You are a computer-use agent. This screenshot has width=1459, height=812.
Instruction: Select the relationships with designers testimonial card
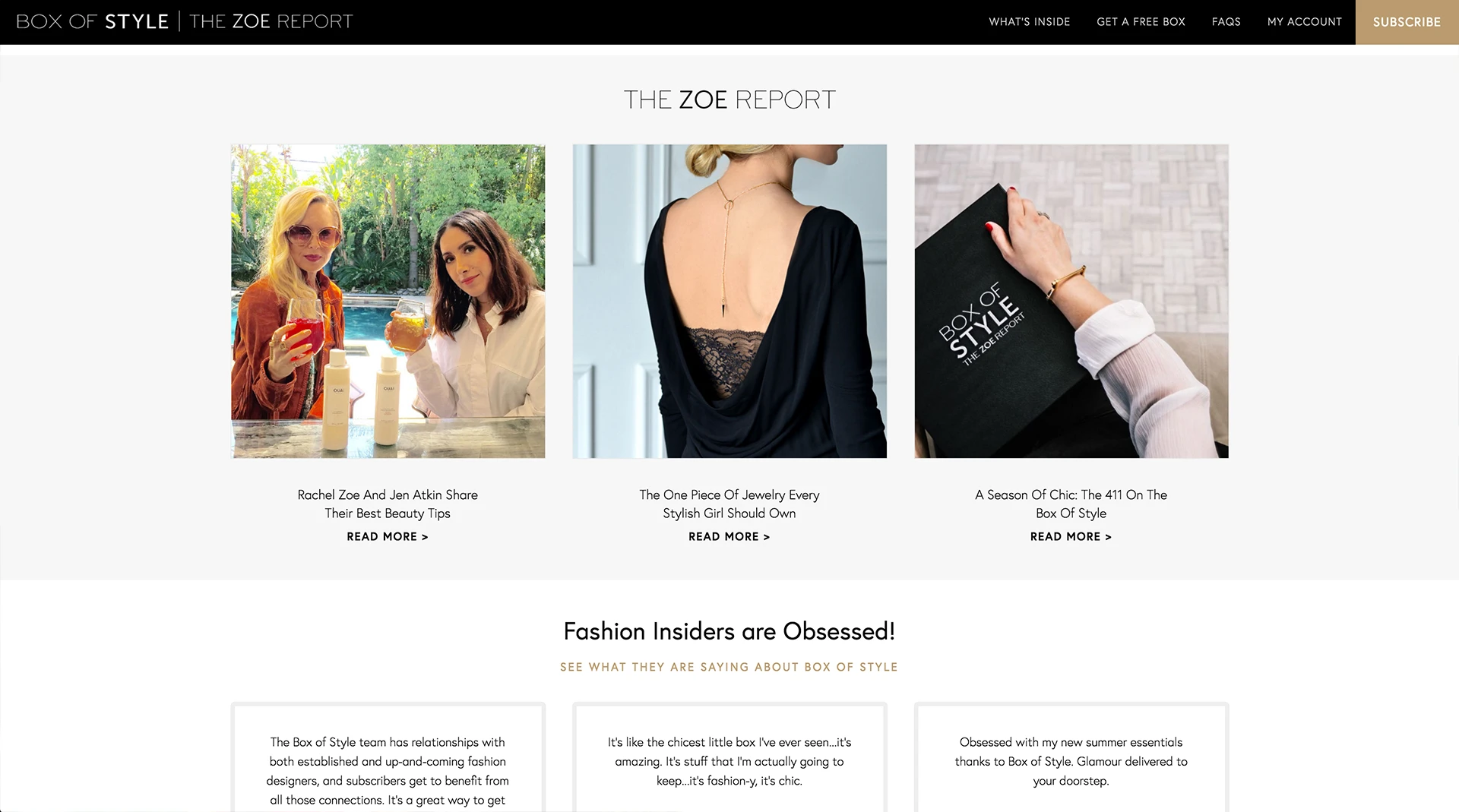click(x=388, y=758)
